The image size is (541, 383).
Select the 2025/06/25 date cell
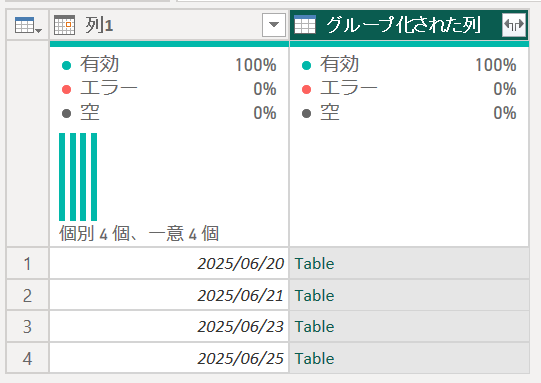169,358
